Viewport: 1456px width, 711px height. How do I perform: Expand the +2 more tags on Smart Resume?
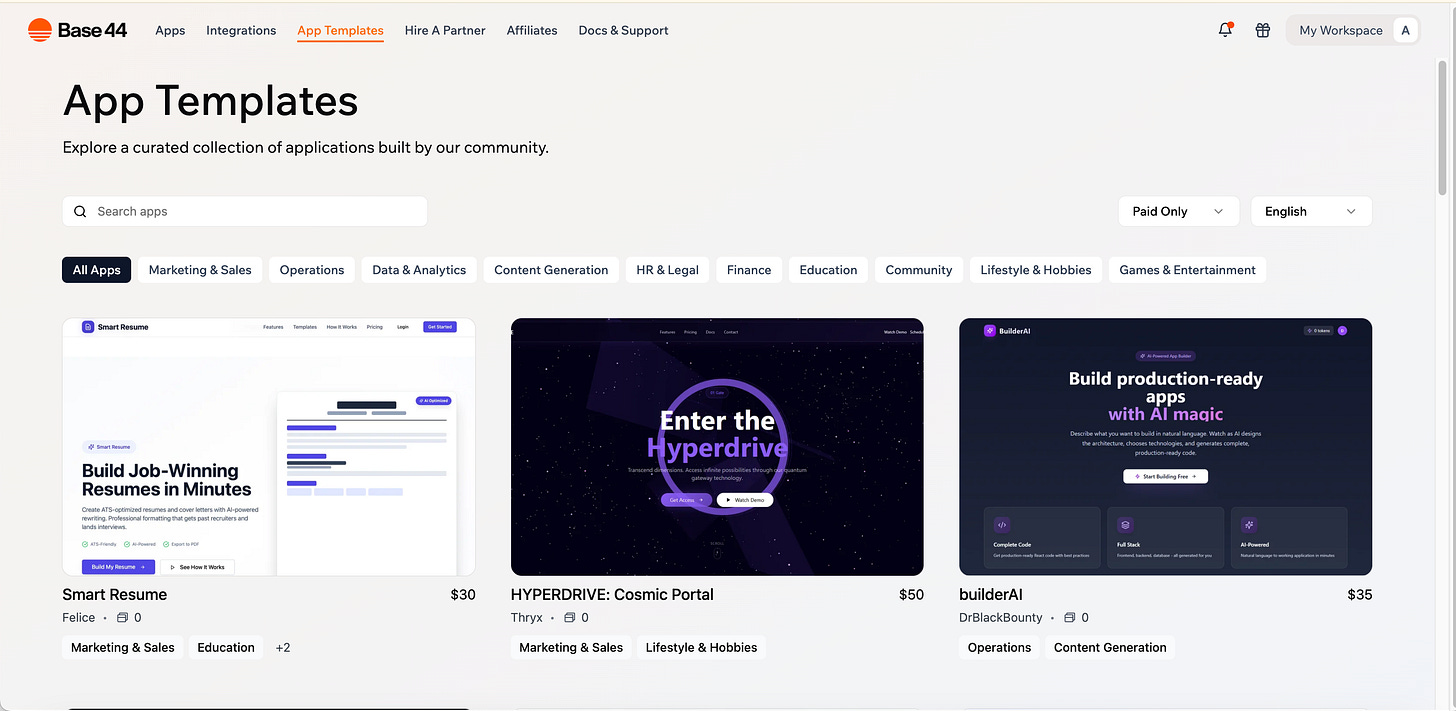tap(283, 647)
